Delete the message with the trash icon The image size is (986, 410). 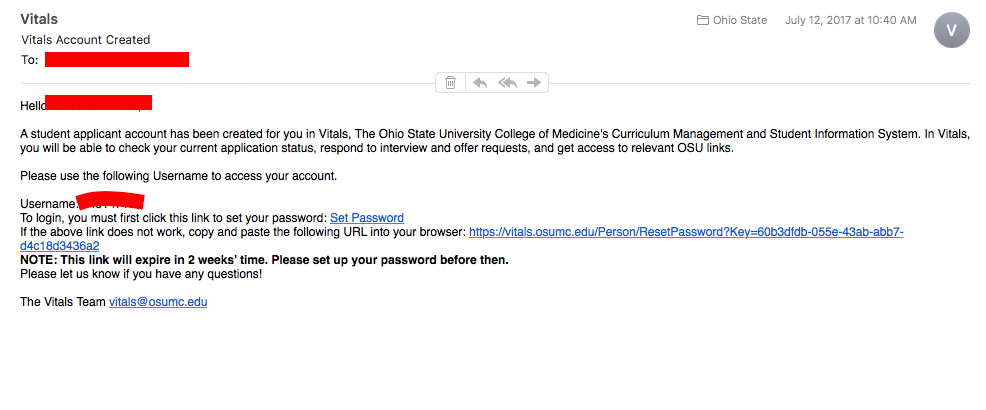450,82
